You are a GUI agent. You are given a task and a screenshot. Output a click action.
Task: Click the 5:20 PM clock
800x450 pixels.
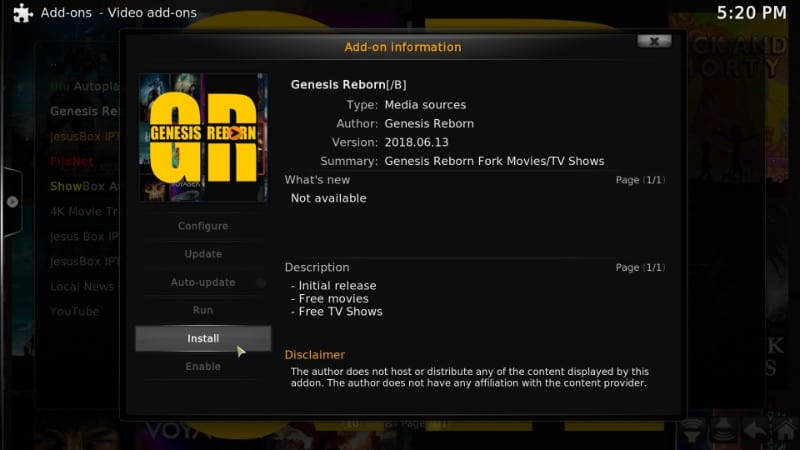point(752,13)
